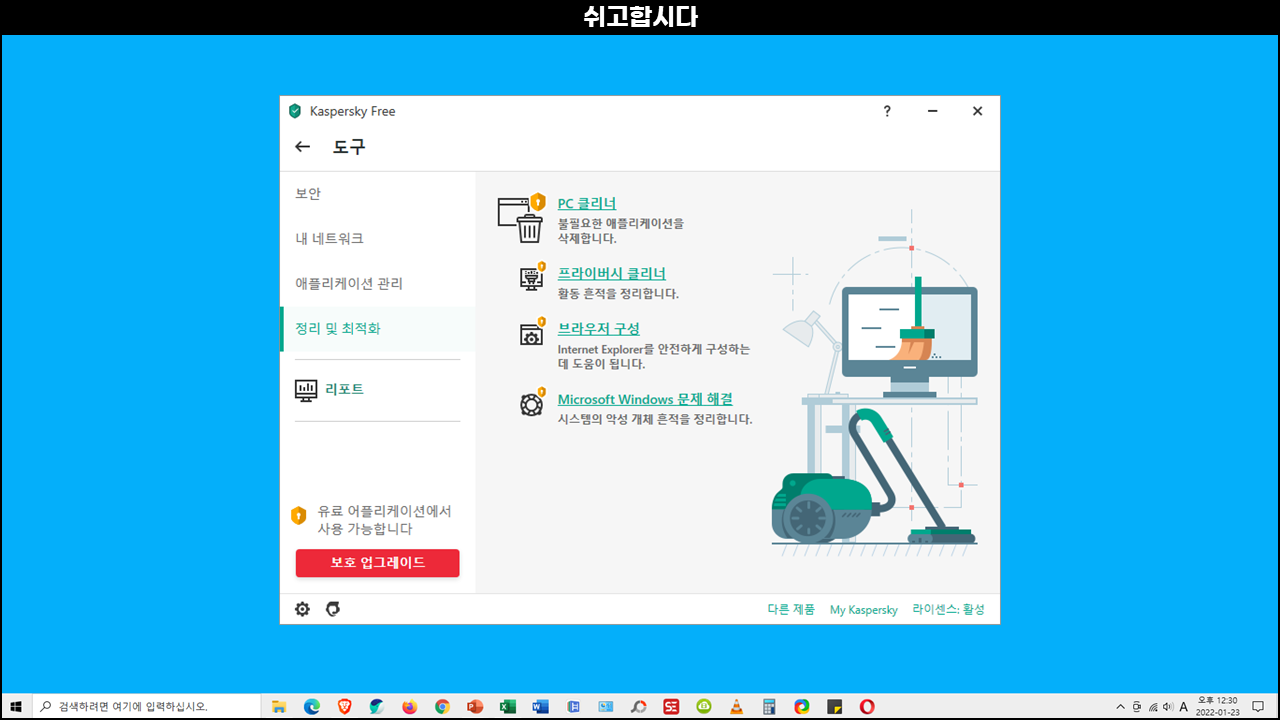The height and width of the screenshot is (720, 1280).
Task: Click the Windows Start button
Action: click(16, 707)
